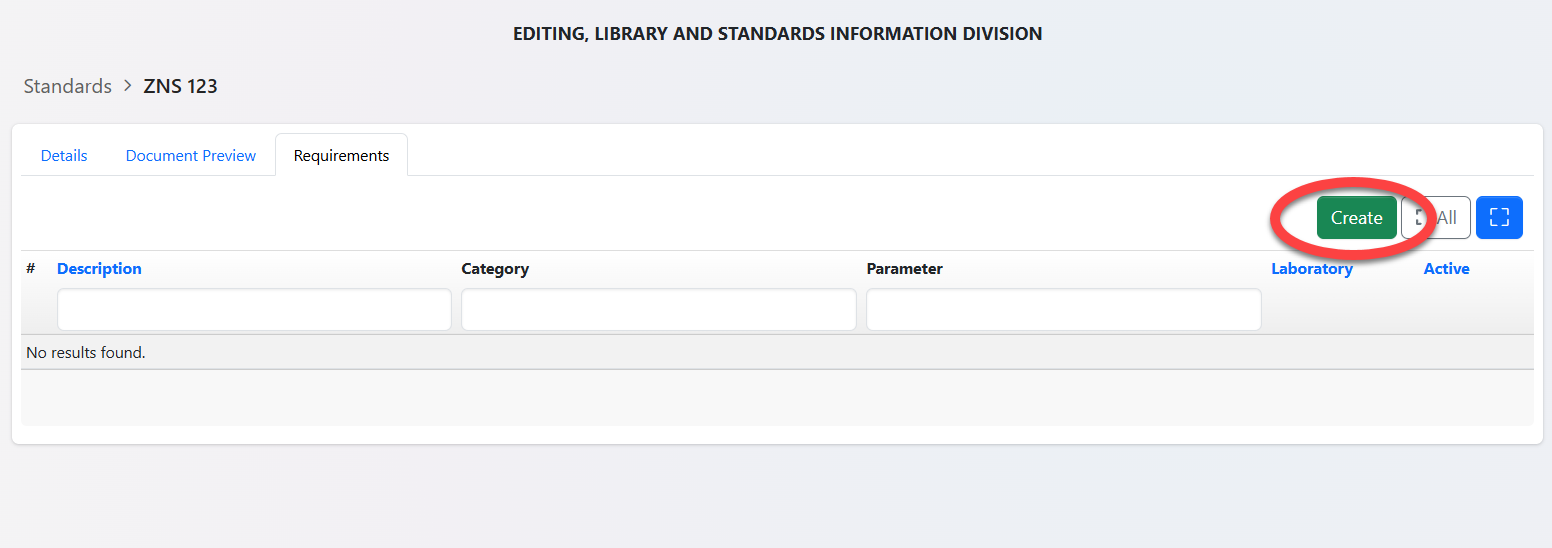
Task: Click the Editing, Library and Standards heading
Action: (x=777, y=34)
